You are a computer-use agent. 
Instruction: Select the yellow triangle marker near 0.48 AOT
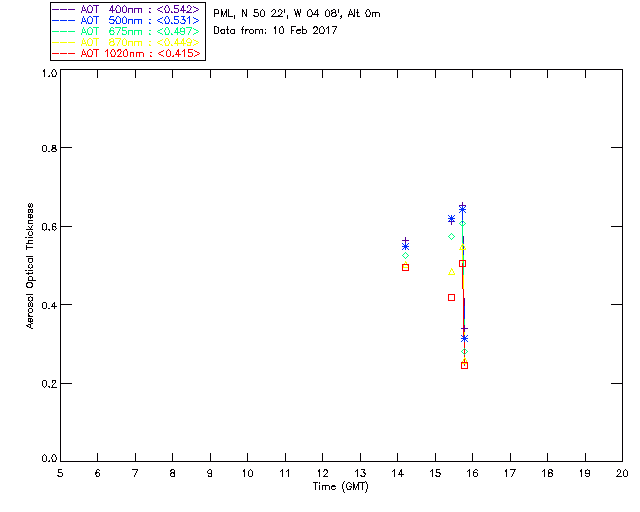pyautogui.click(x=451, y=272)
